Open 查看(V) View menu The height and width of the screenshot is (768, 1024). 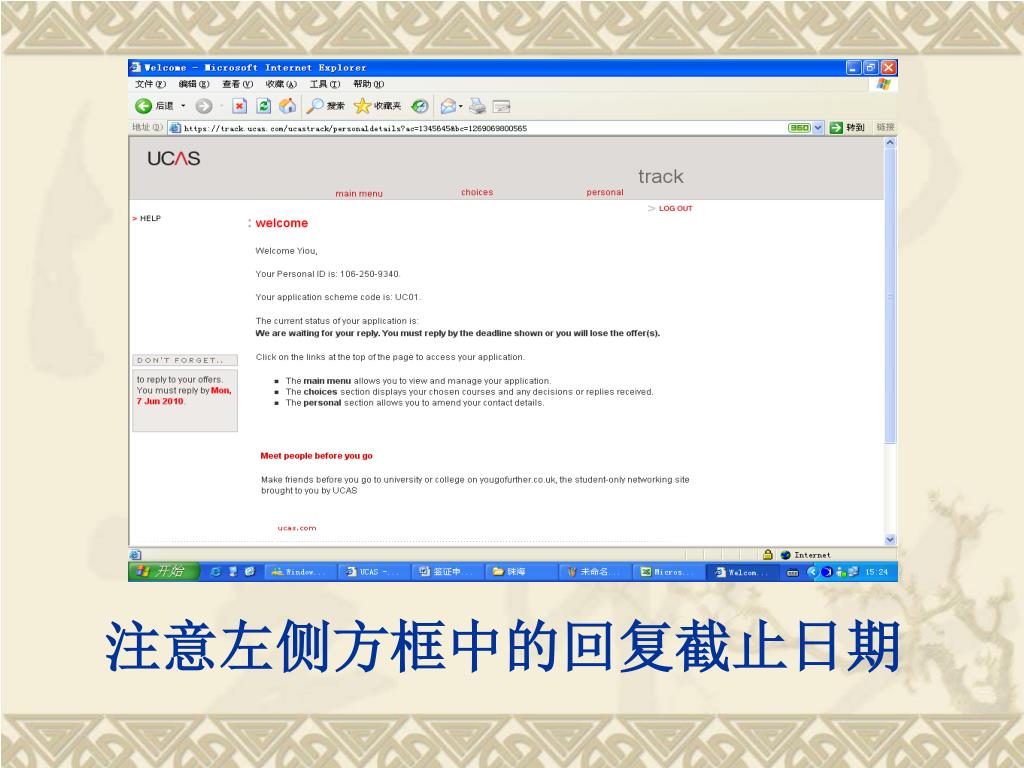237,84
